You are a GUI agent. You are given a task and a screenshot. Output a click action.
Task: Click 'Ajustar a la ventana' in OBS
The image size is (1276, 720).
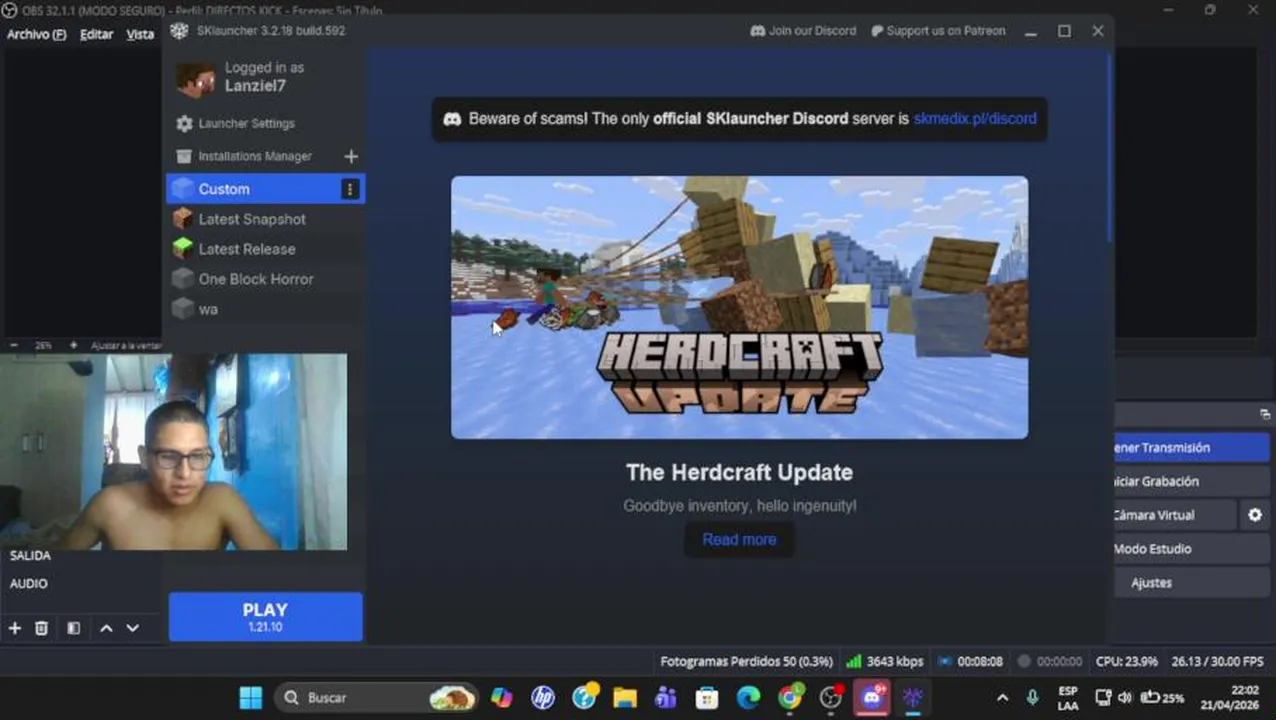[126, 345]
